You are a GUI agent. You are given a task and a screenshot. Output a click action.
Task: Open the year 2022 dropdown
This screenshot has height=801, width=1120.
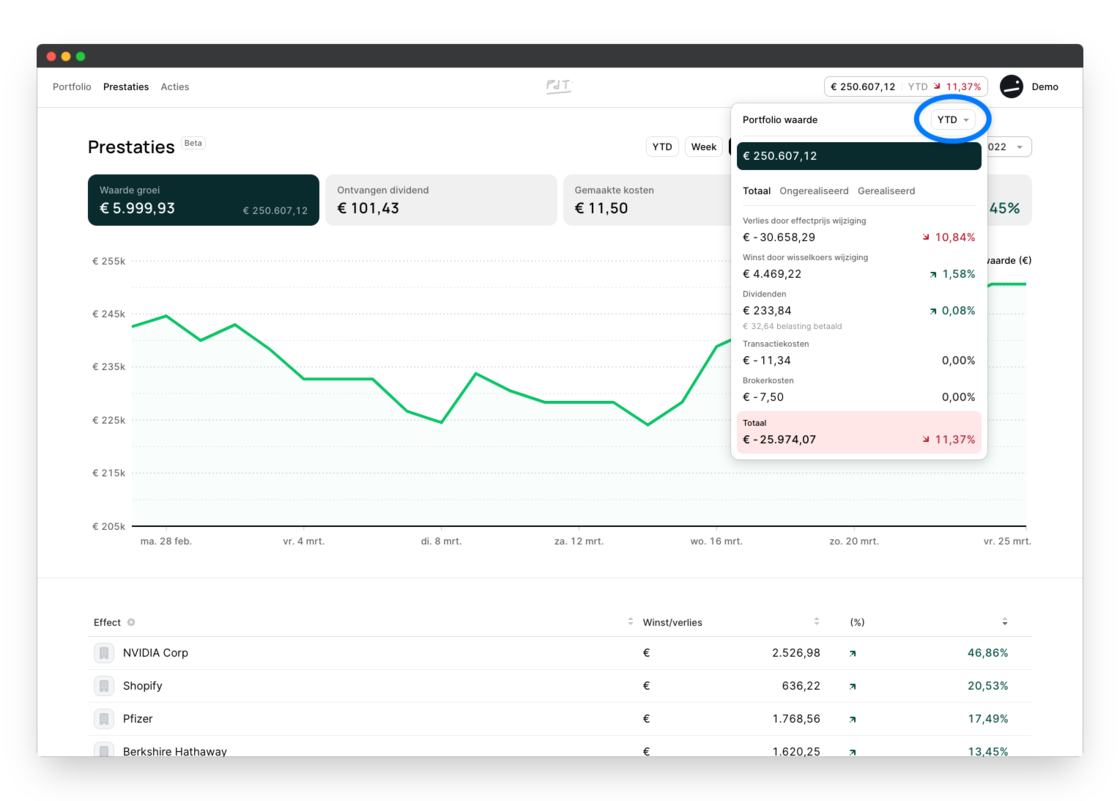[x=1005, y=147]
